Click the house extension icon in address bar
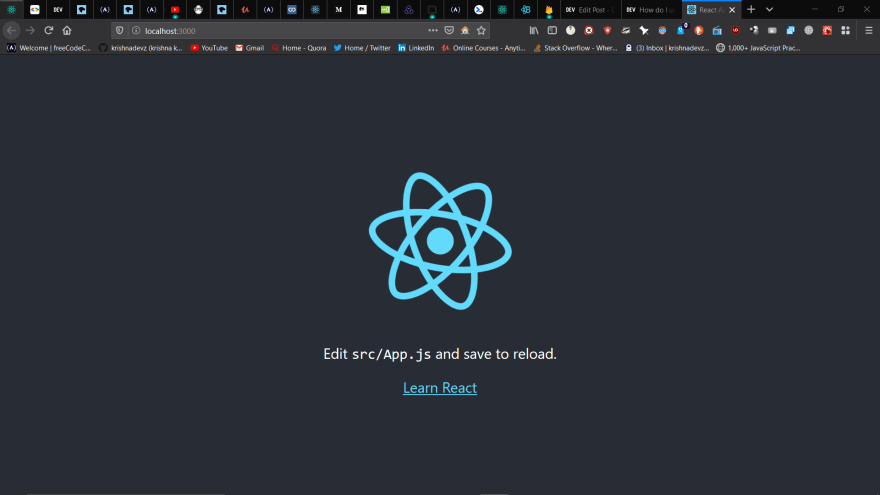Screen dimensions: 880x495 click(465, 31)
